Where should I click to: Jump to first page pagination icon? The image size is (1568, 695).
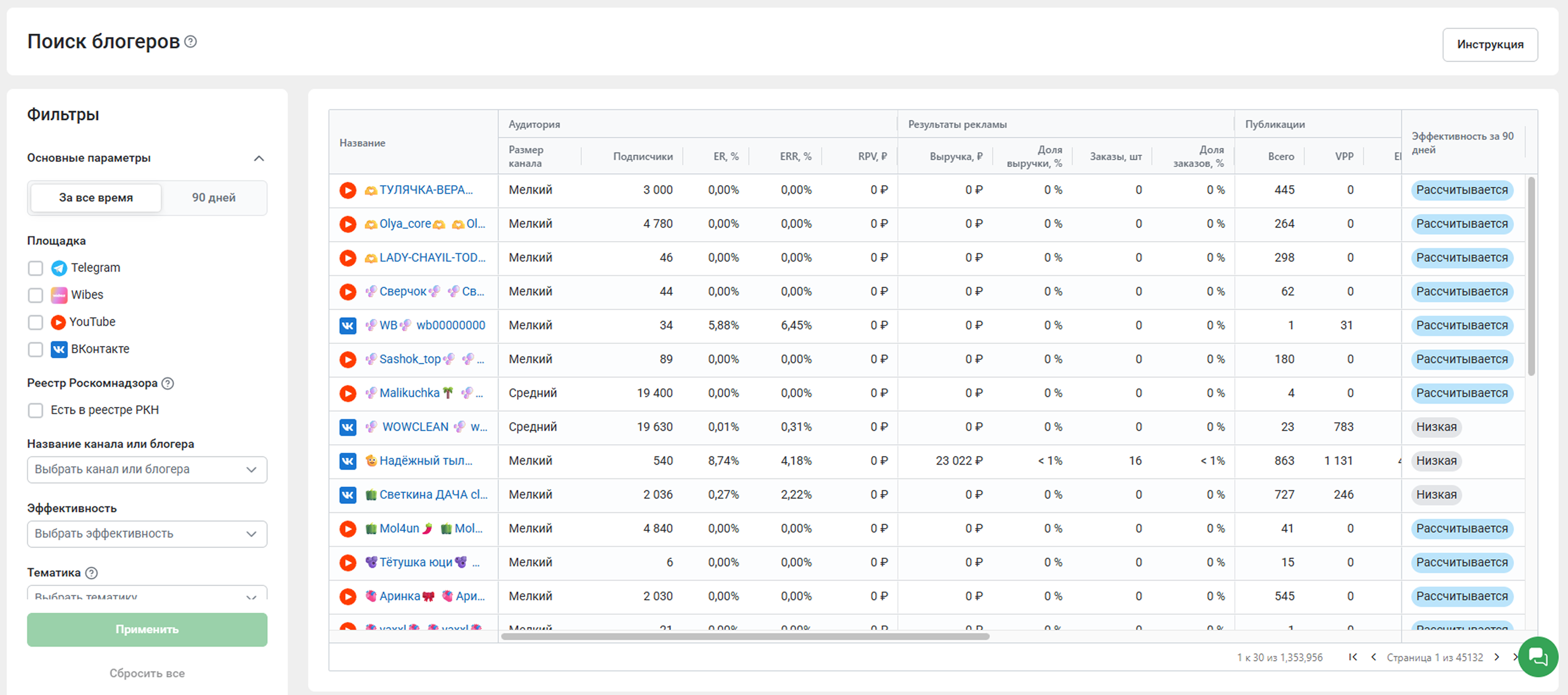(1353, 657)
